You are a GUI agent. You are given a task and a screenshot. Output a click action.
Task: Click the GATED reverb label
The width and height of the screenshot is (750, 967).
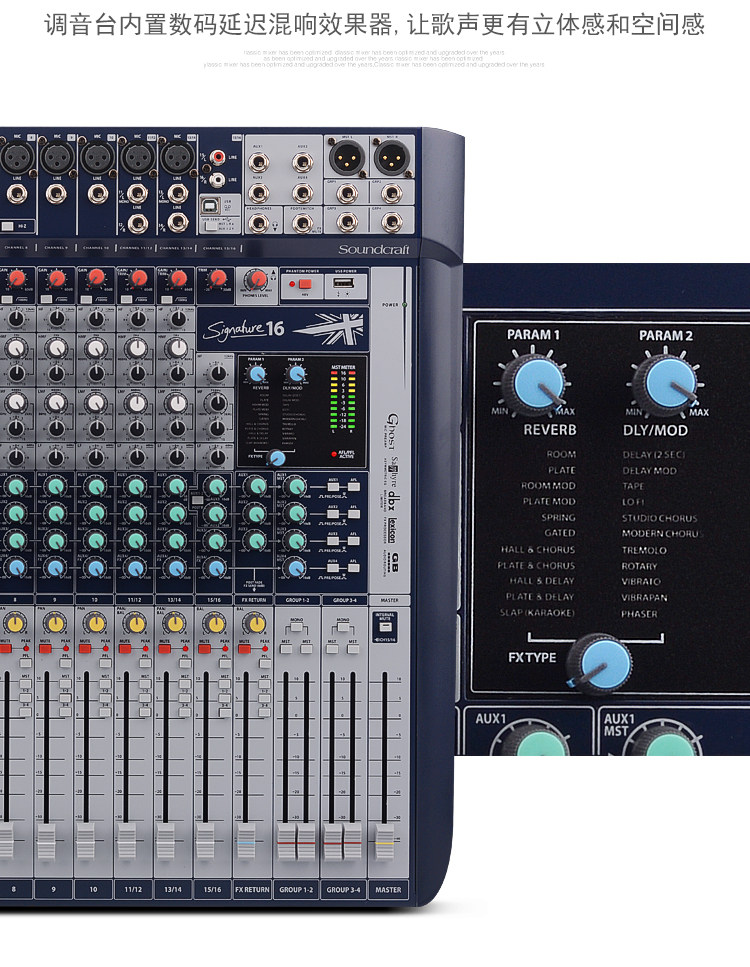coord(559,533)
